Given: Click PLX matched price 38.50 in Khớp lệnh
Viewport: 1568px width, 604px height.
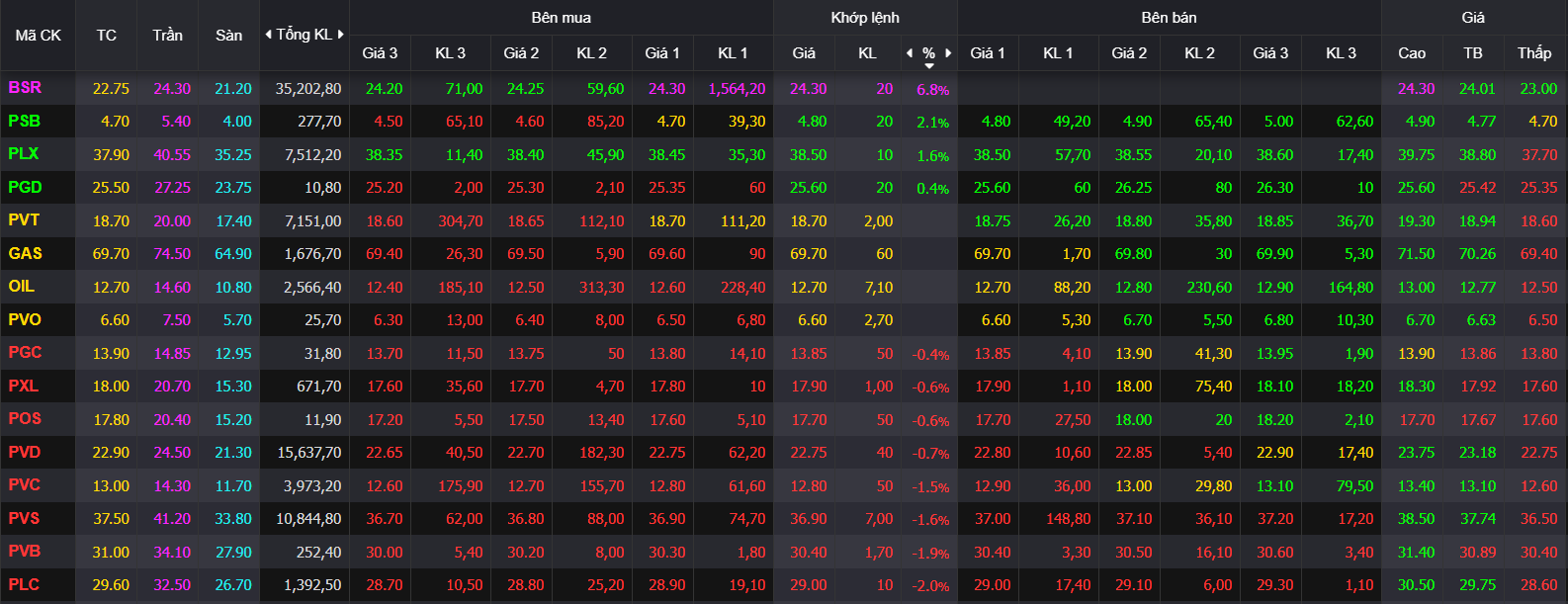Looking at the screenshot, I should point(808,155).
